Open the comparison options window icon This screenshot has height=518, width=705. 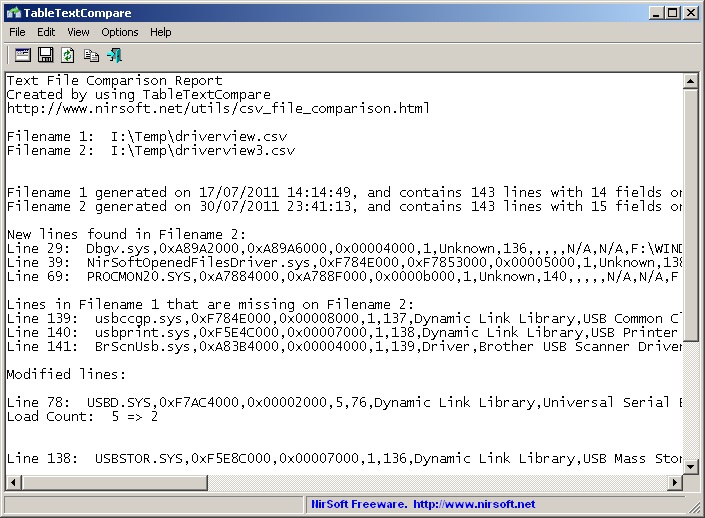coord(21,55)
